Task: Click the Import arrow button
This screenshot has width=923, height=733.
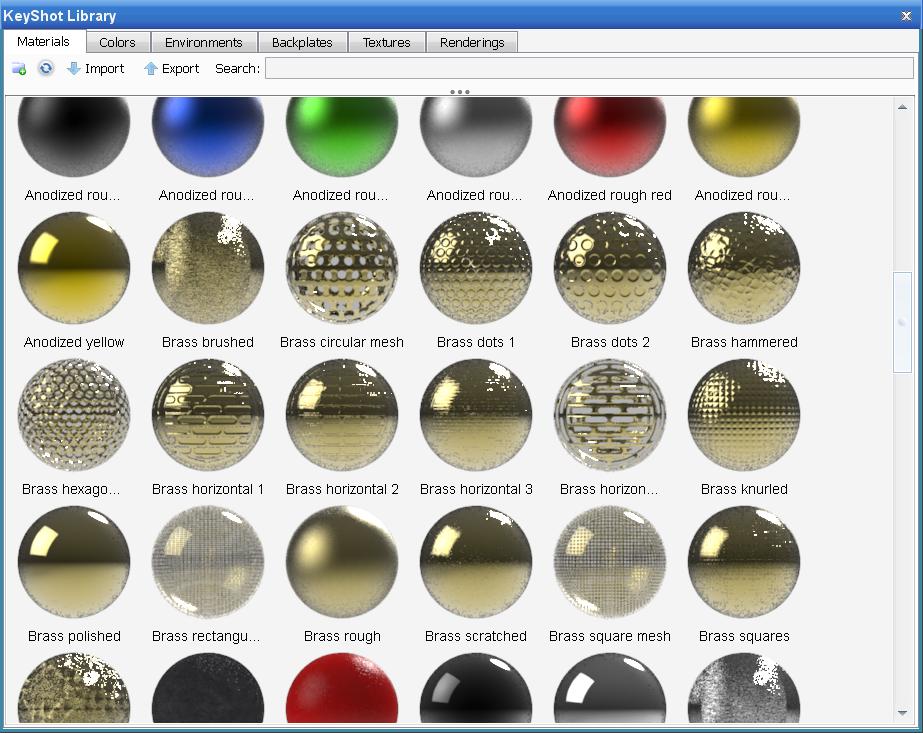Action: pos(96,69)
